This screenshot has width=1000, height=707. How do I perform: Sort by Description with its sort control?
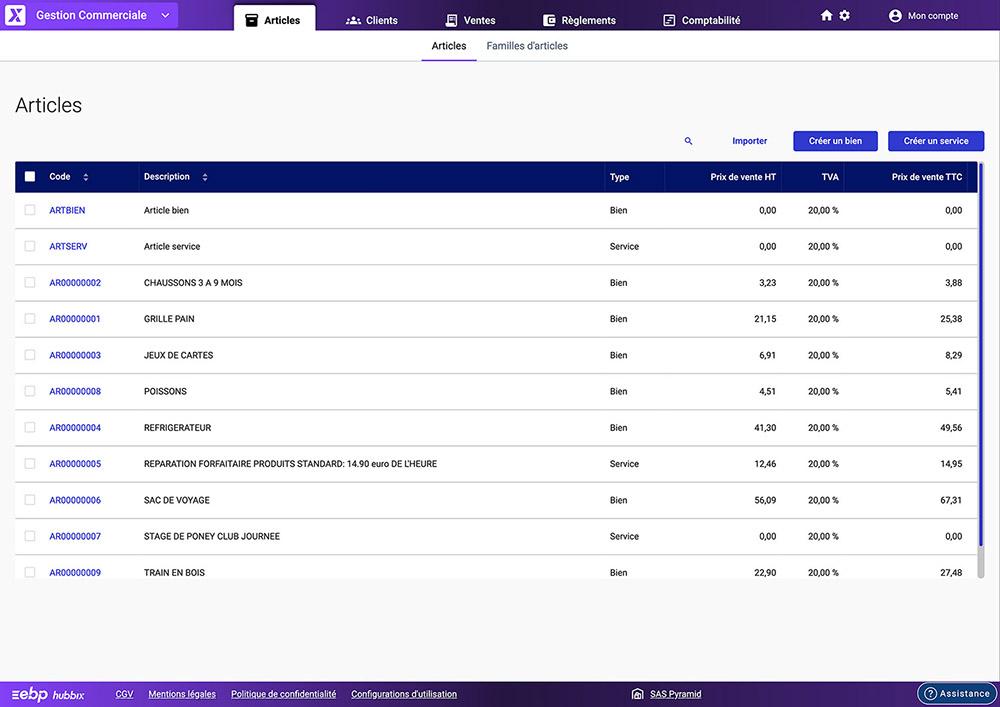click(204, 176)
